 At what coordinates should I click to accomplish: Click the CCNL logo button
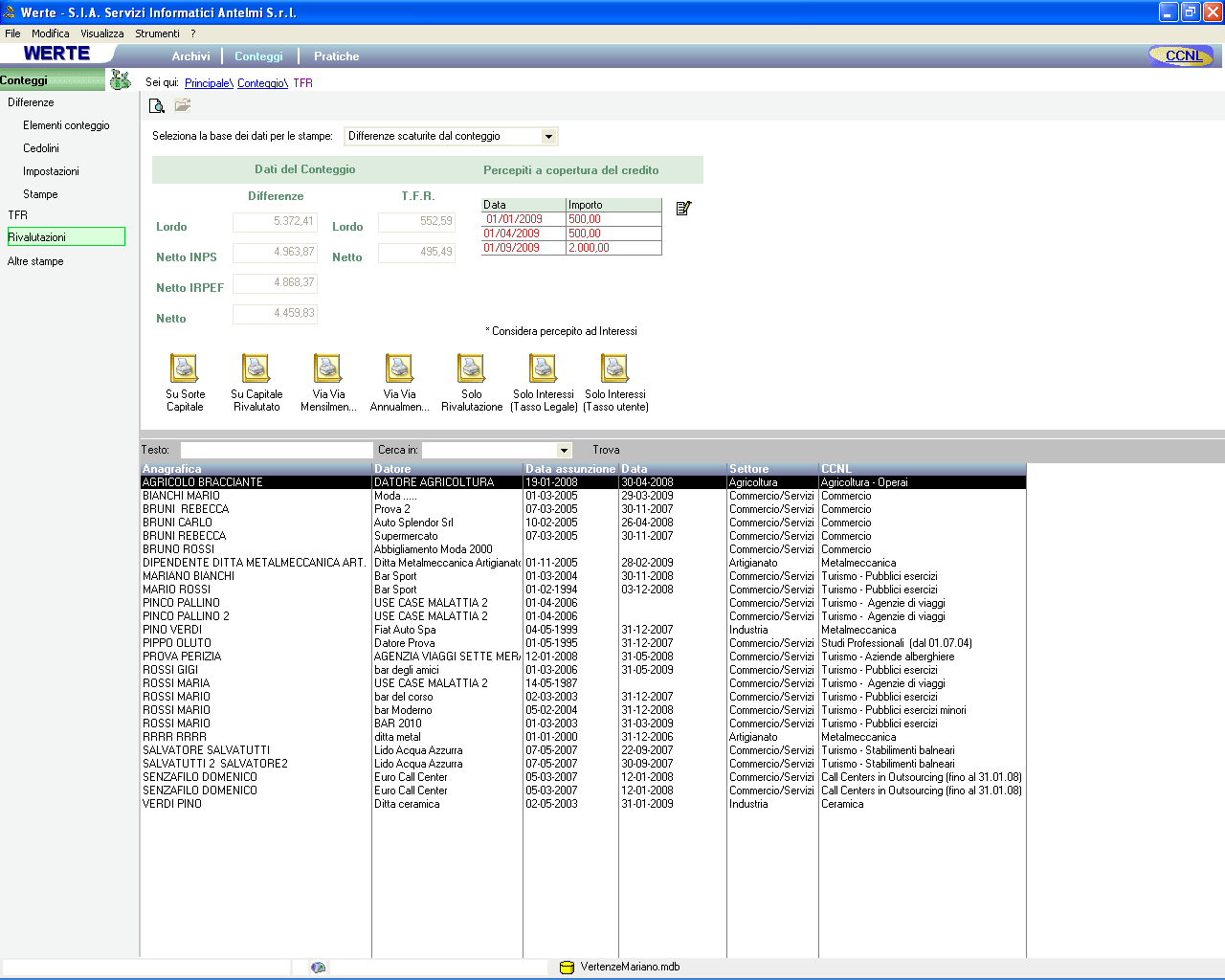(x=1182, y=56)
